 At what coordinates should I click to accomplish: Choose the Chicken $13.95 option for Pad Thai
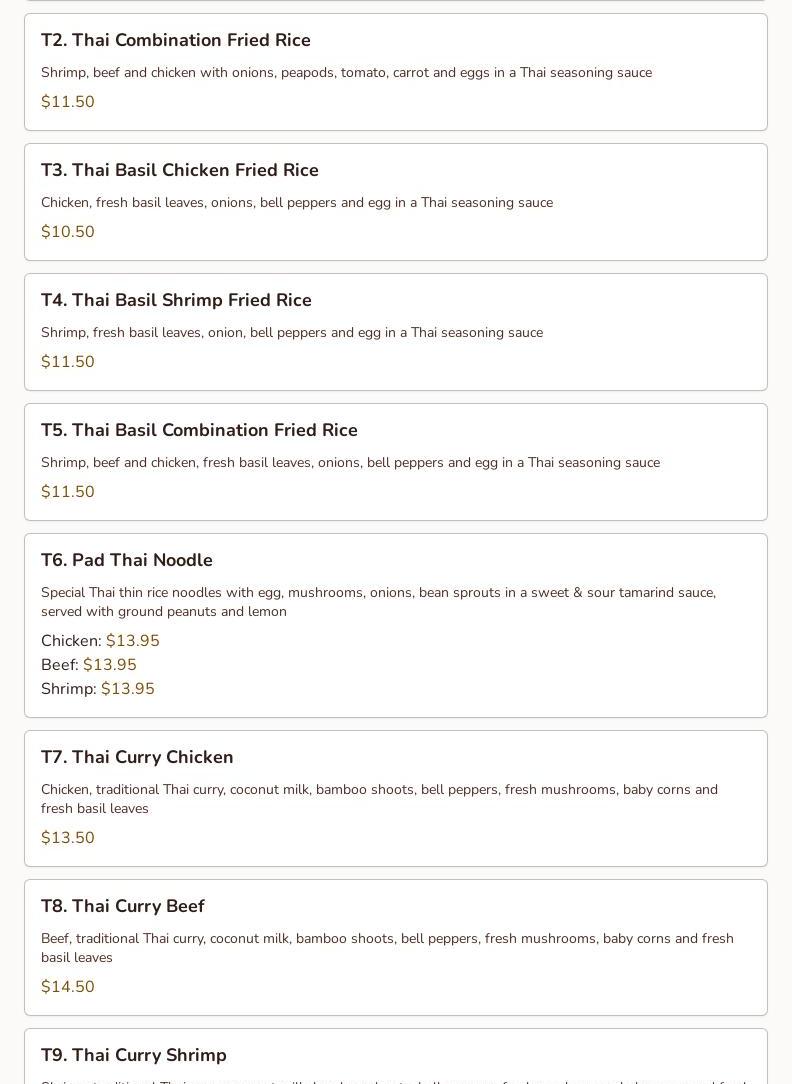pyautogui.click(x=100, y=641)
